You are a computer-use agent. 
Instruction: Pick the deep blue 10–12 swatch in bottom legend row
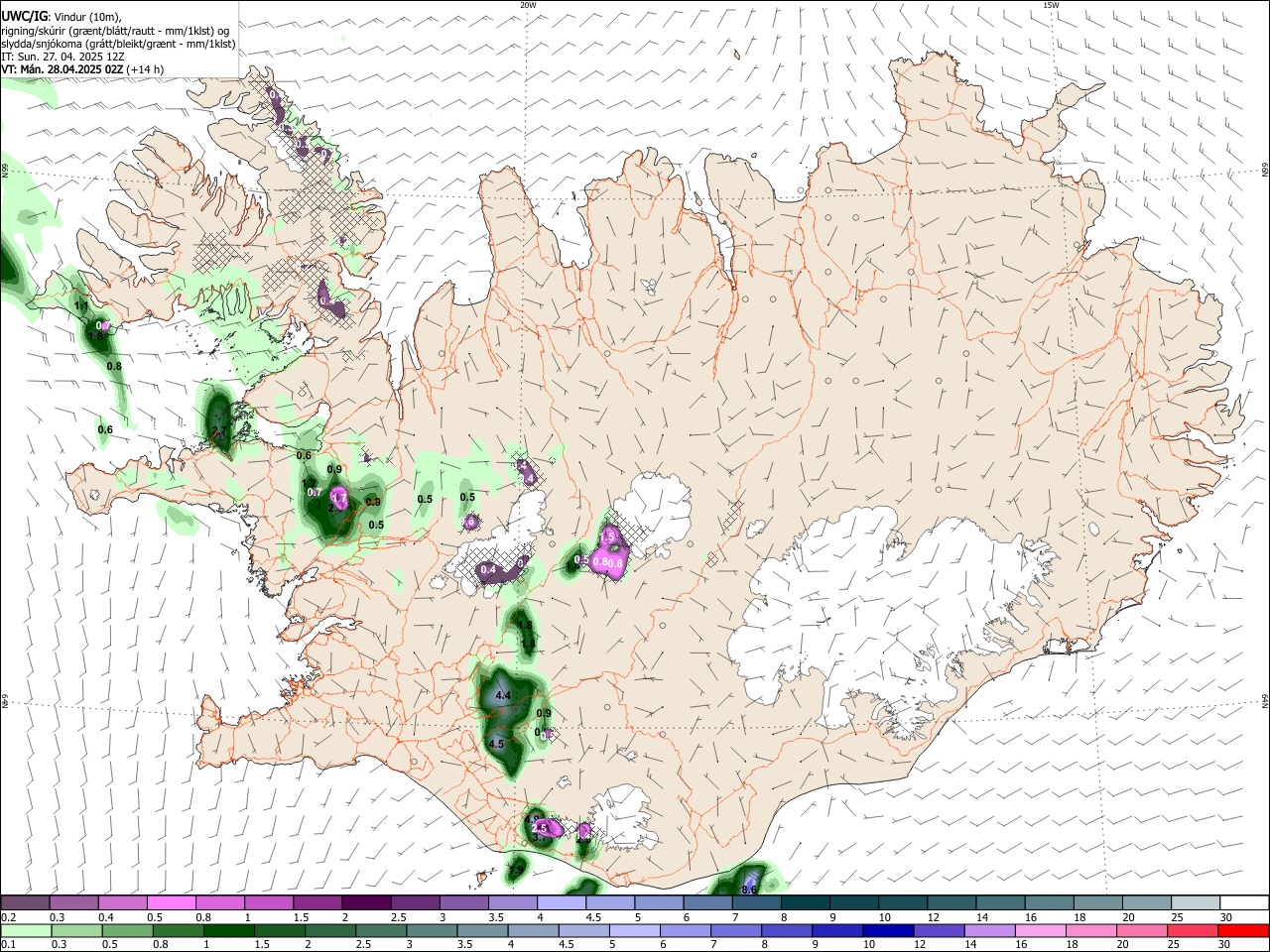[x=889, y=930]
